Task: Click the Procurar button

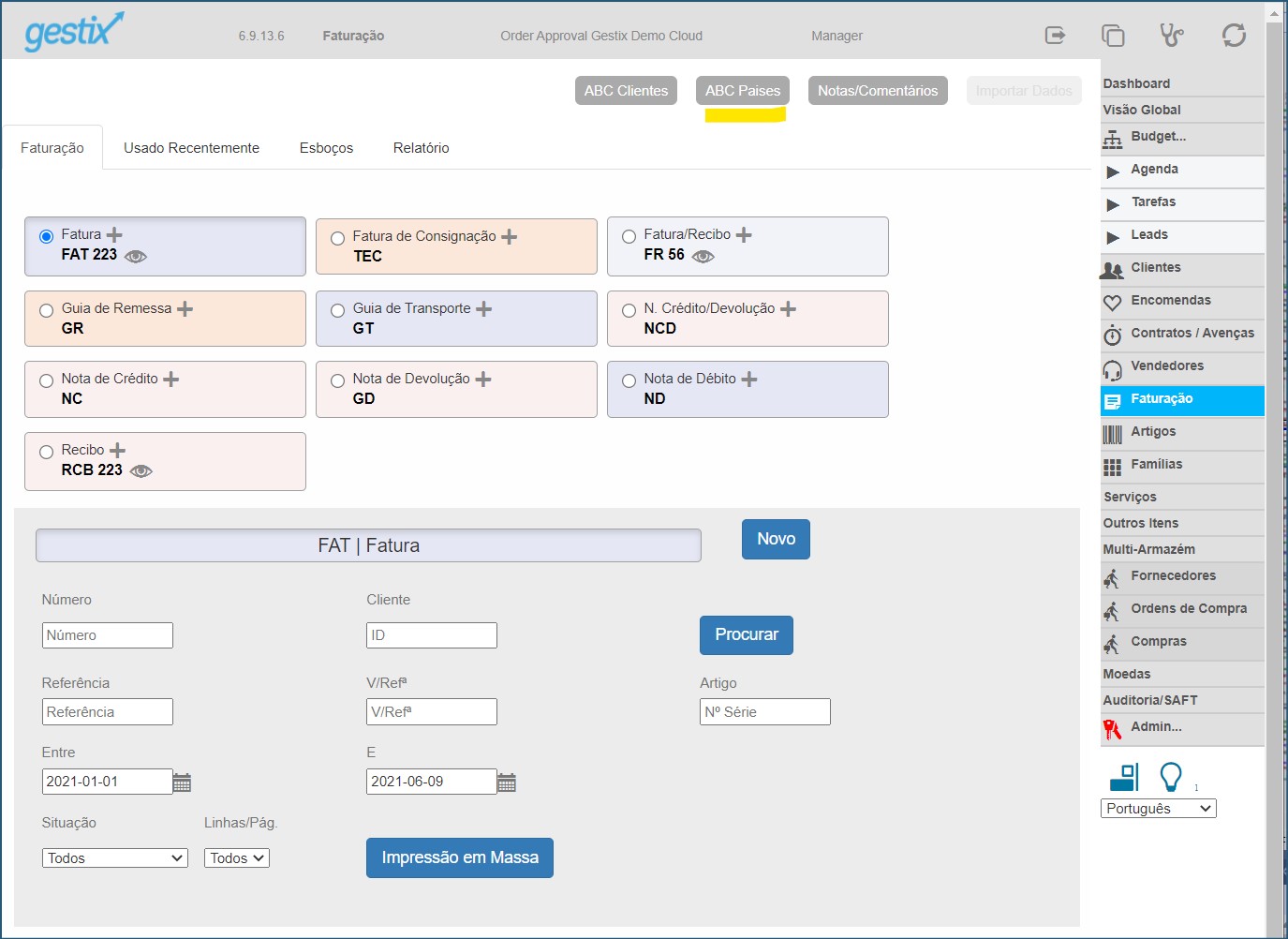Action: tap(747, 634)
